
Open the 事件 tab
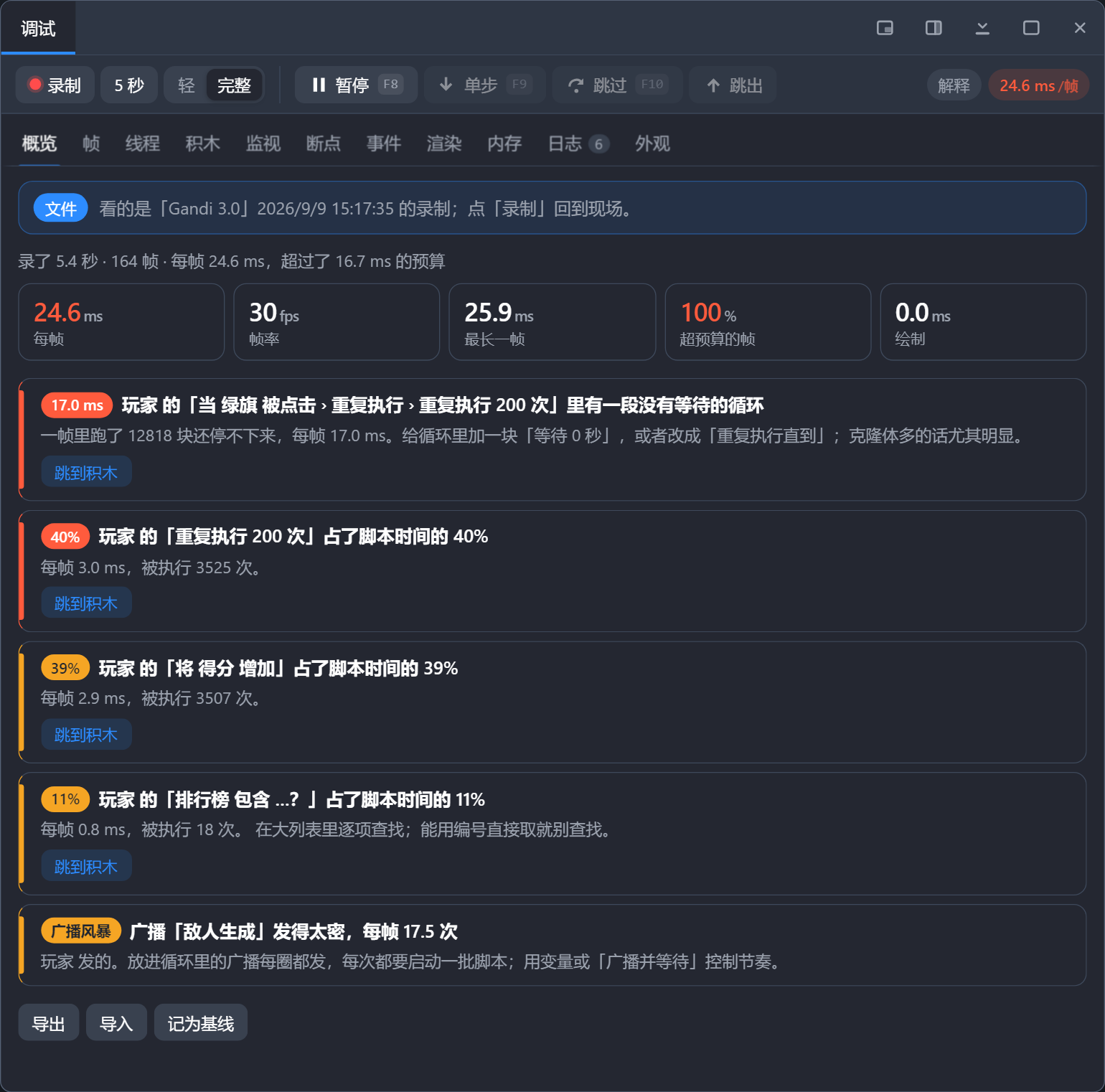click(384, 143)
